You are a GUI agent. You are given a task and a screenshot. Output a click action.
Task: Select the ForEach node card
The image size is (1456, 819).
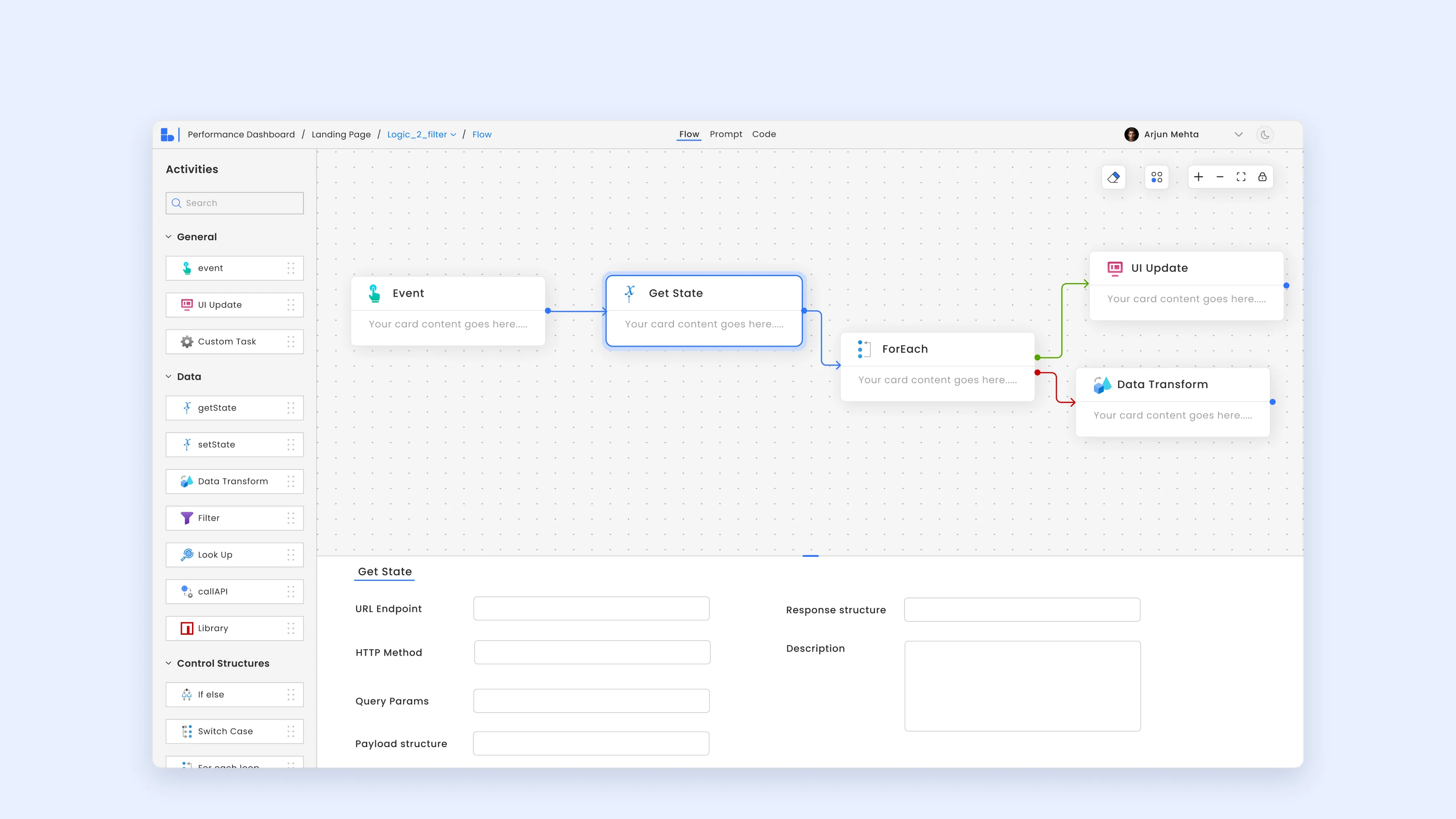(x=938, y=366)
